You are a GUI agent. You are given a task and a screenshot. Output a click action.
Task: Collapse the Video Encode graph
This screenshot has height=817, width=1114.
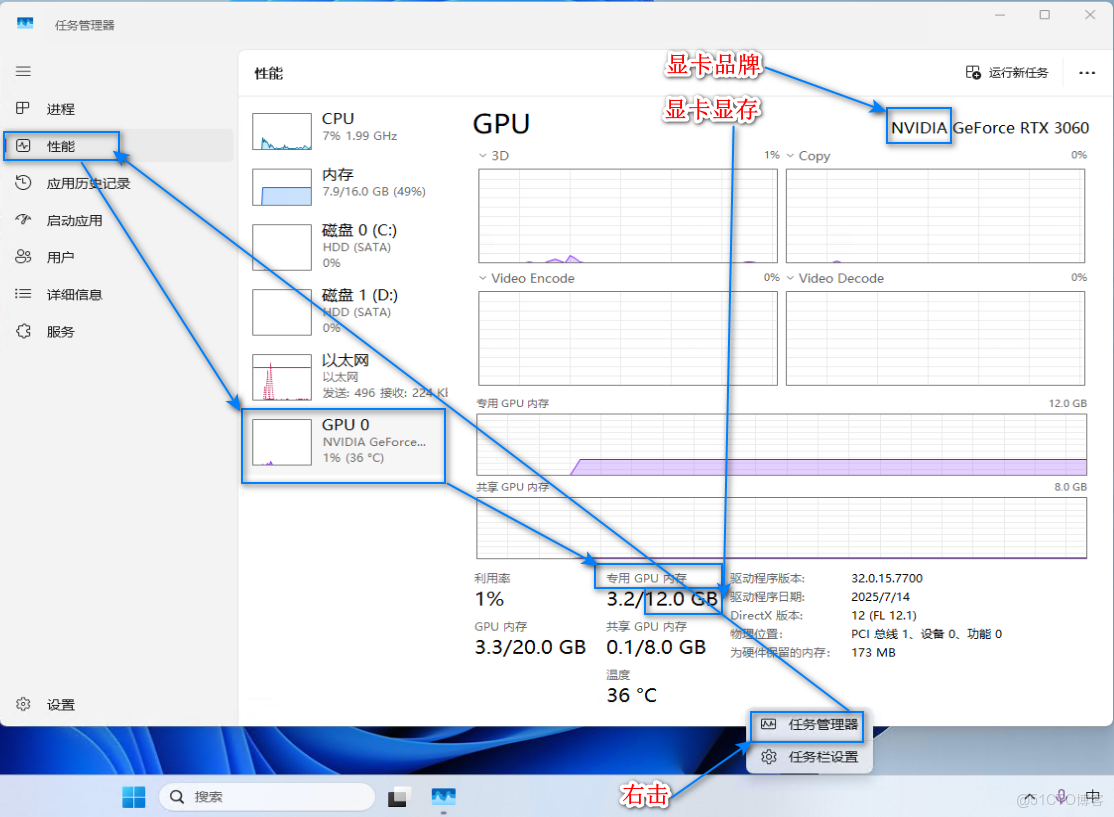coord(483,278)
